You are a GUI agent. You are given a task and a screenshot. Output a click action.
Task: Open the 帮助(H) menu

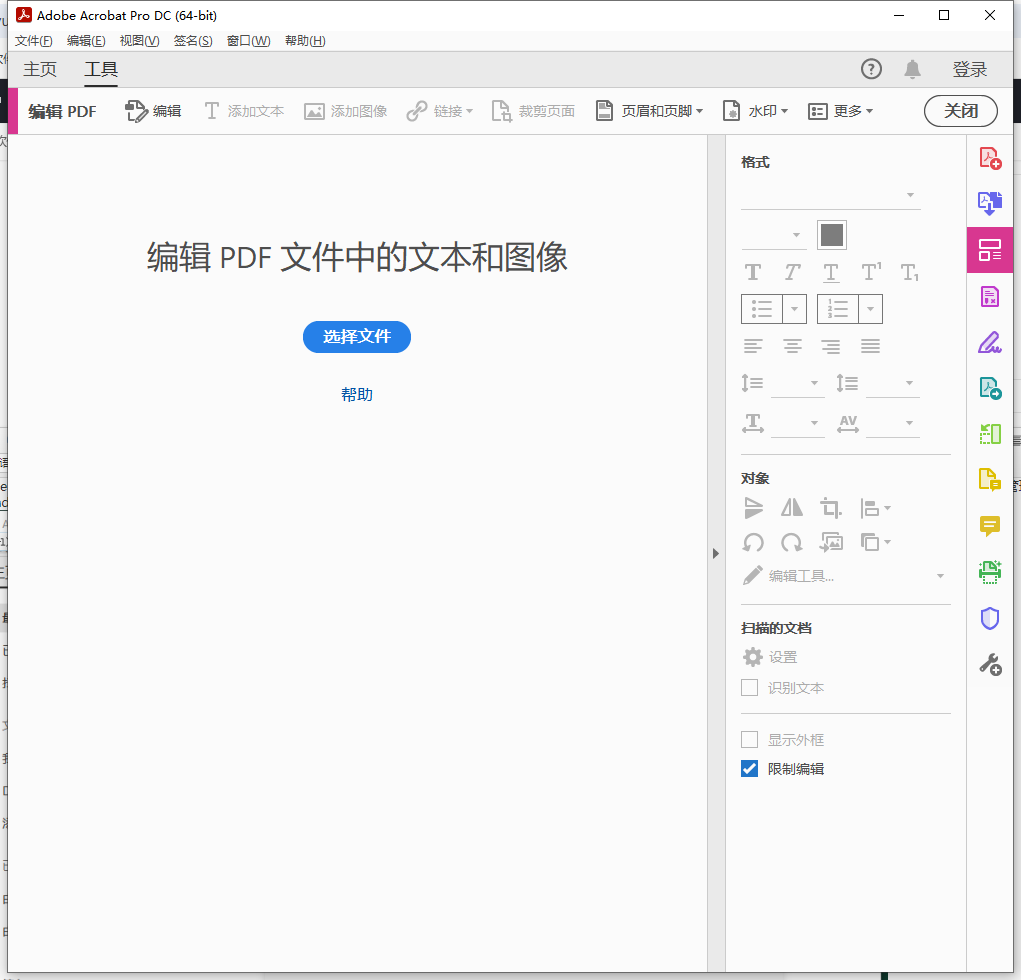[305, 41]
